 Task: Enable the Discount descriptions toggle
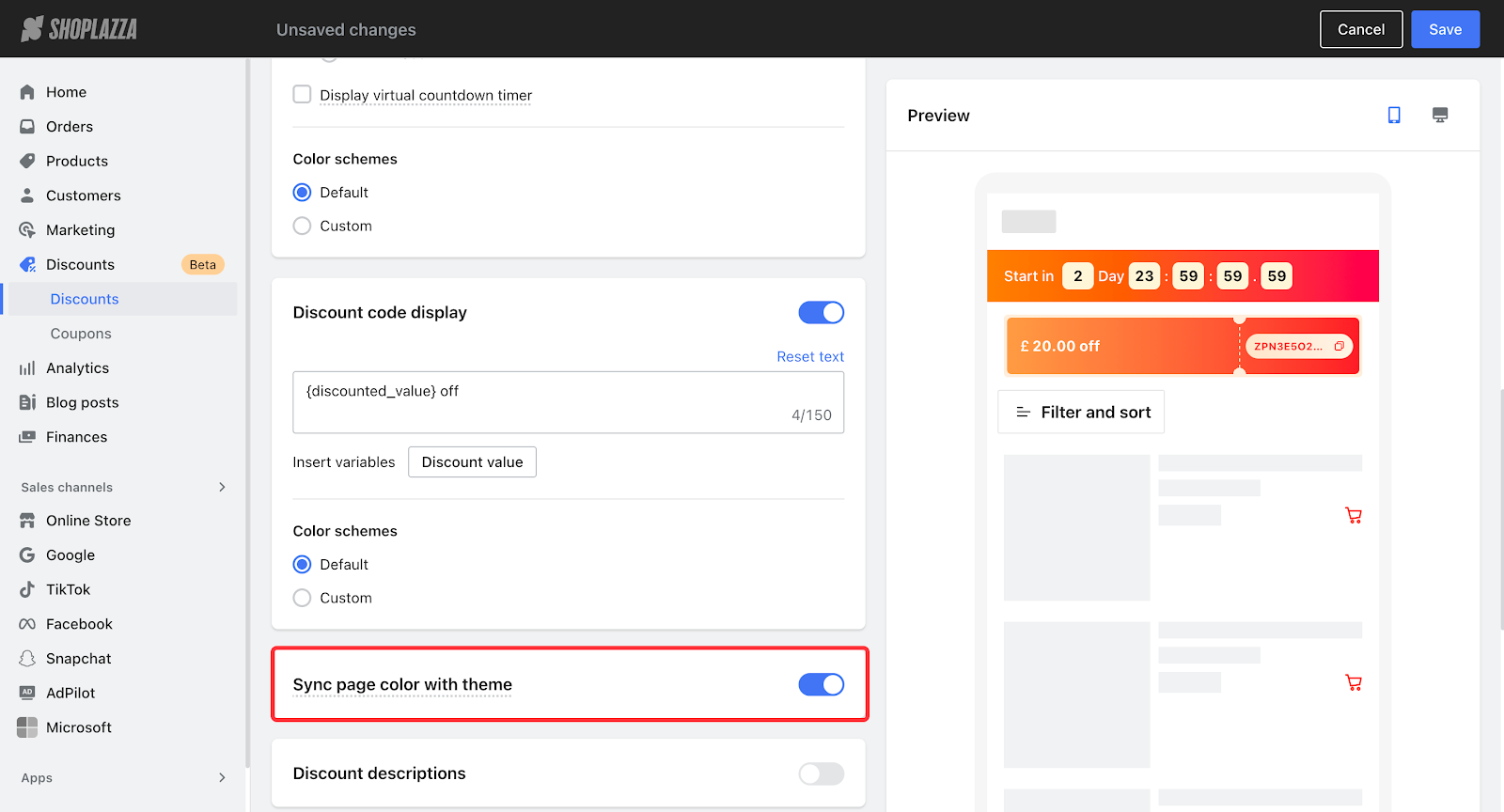[821, 773]
